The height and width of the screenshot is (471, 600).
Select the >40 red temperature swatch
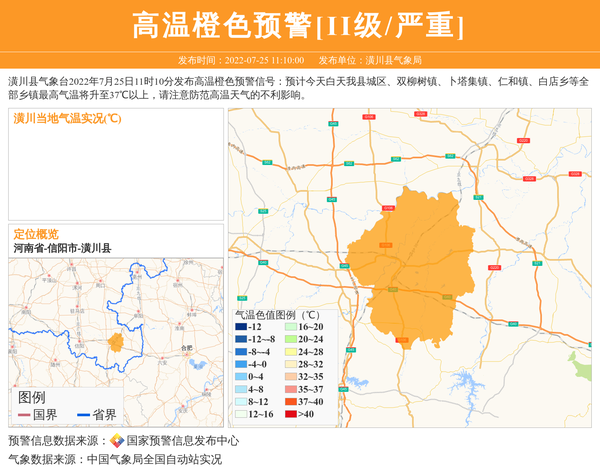[x=291, y=414]
